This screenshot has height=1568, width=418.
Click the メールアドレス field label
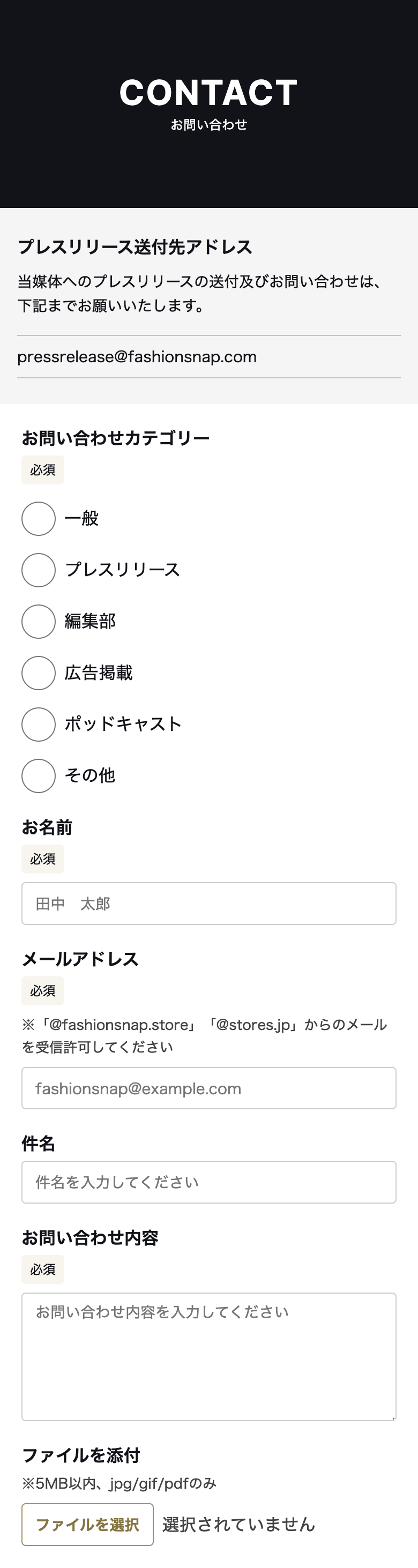tap(80, 959)
